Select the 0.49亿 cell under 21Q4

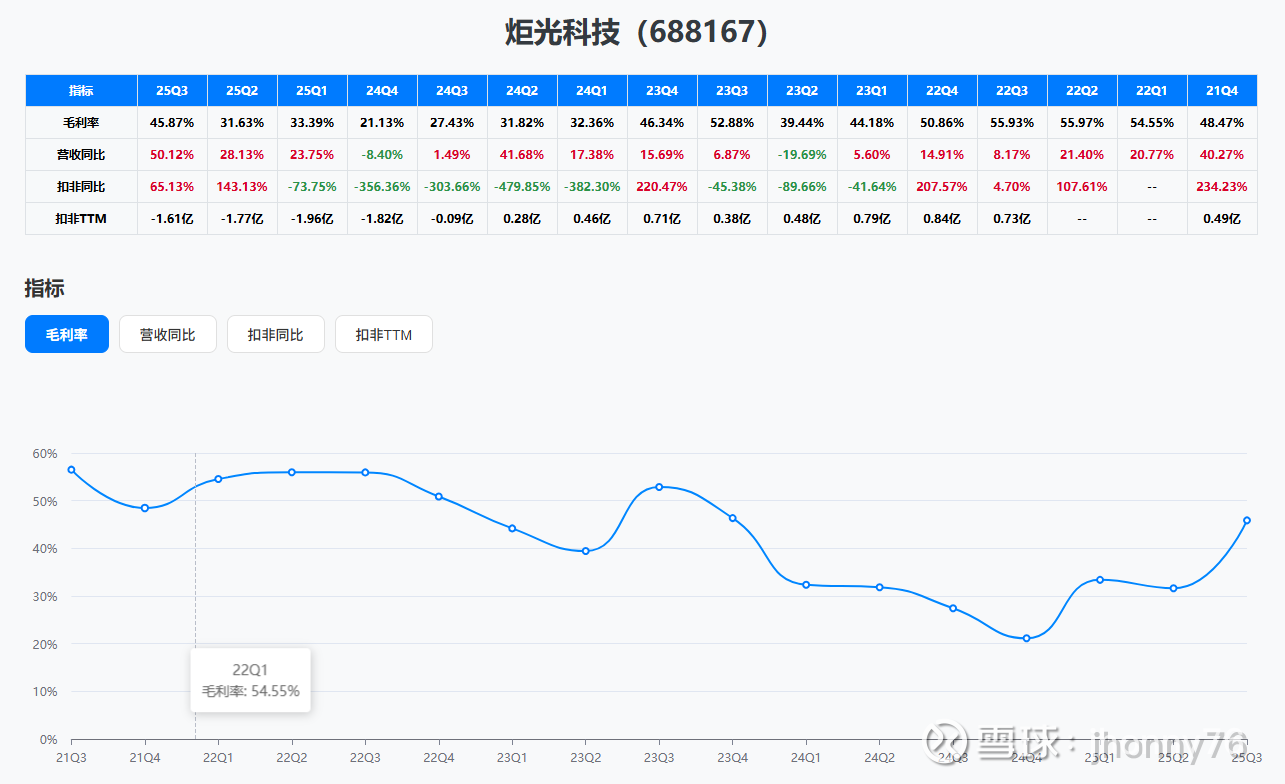coord(1222,219)
